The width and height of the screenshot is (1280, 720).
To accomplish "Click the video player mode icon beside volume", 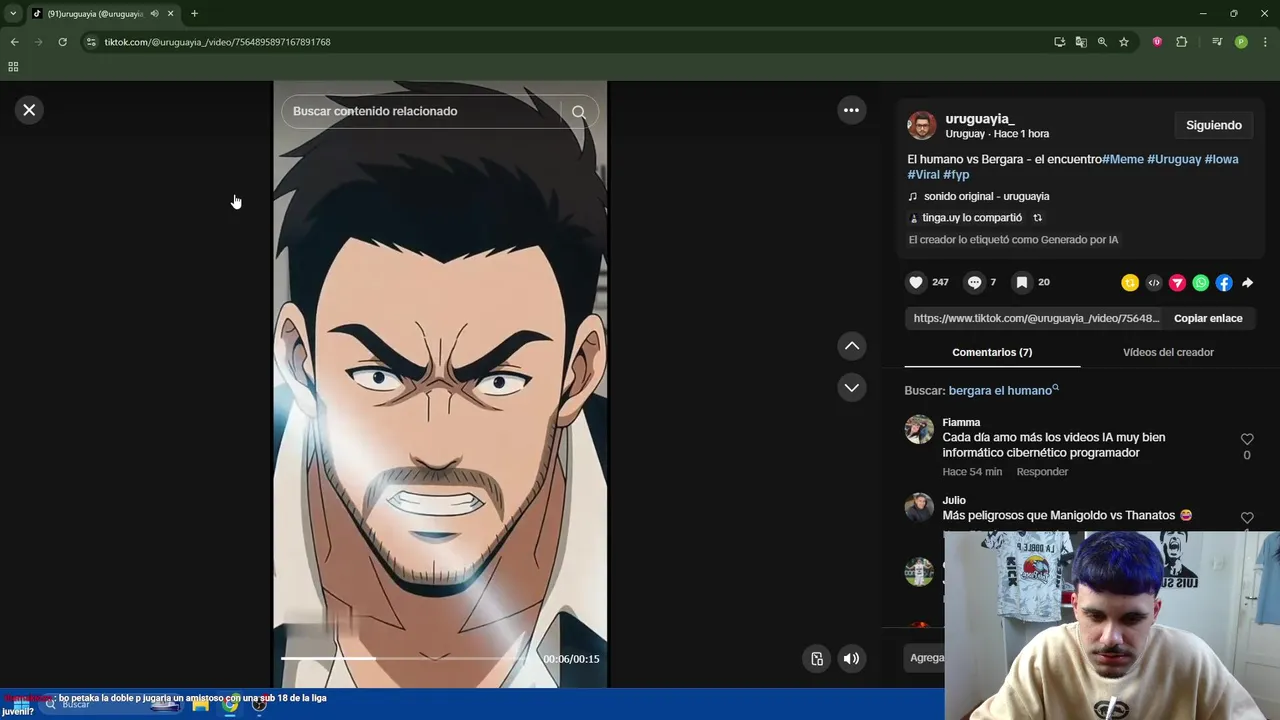I will click(817, 659).
